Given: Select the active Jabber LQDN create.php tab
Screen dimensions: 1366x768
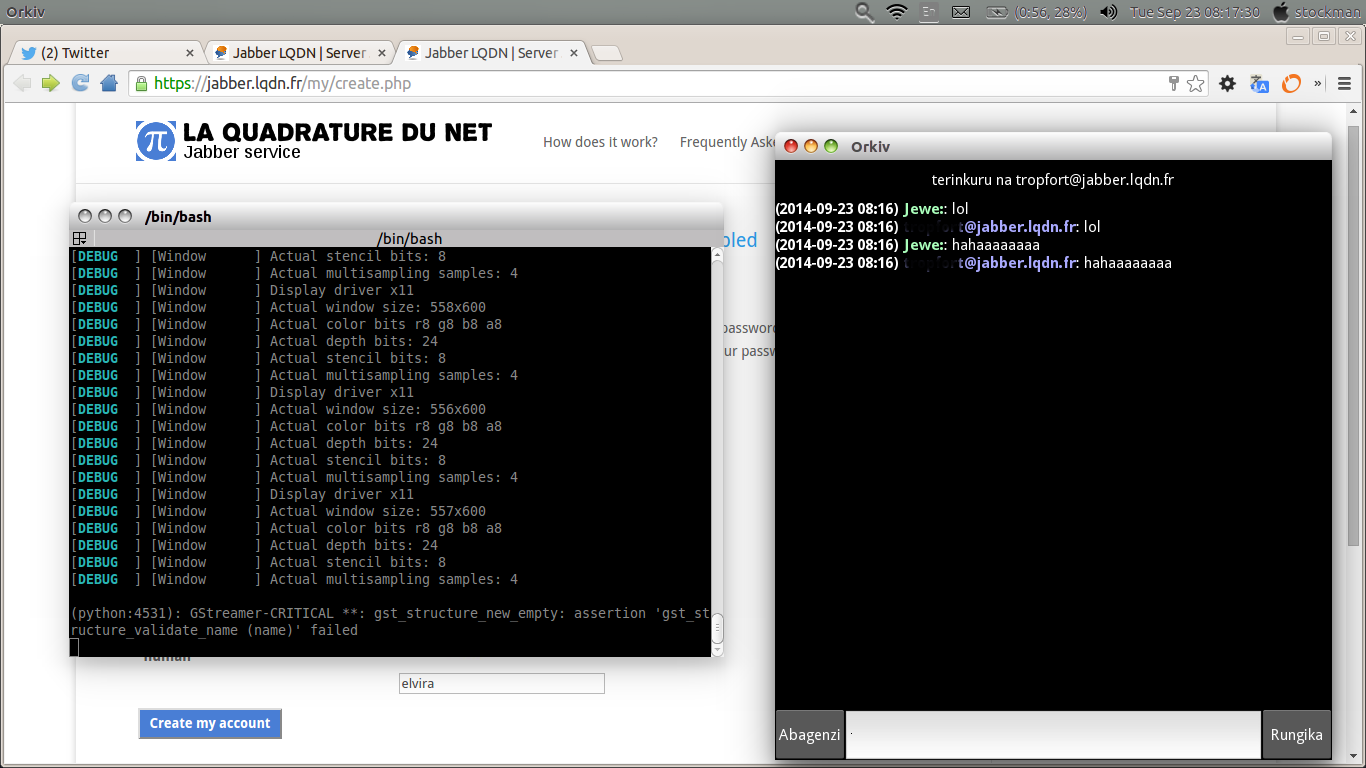Looking at the screenshot, I should click(x=491, y=53).
